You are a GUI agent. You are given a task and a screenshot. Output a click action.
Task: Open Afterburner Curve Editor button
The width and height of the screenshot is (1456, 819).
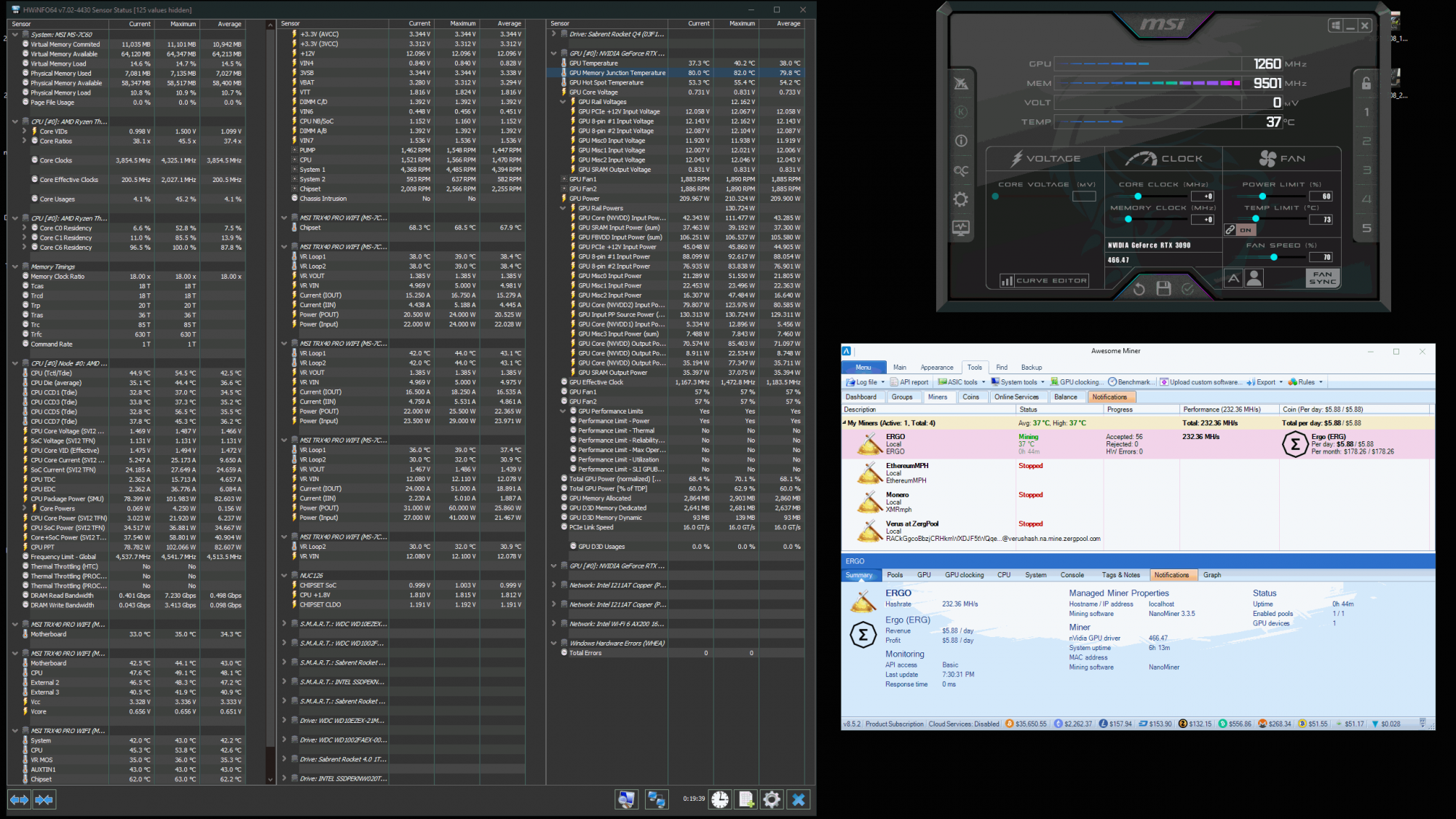pyautogui.click(x=1044, y=280)
